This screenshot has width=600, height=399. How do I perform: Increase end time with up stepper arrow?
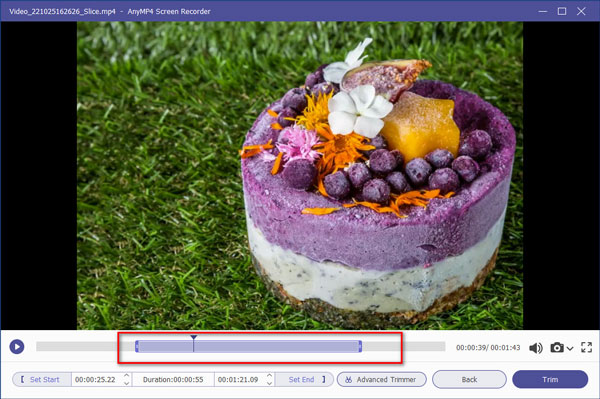pyautogui.click(x=269, y=376)
